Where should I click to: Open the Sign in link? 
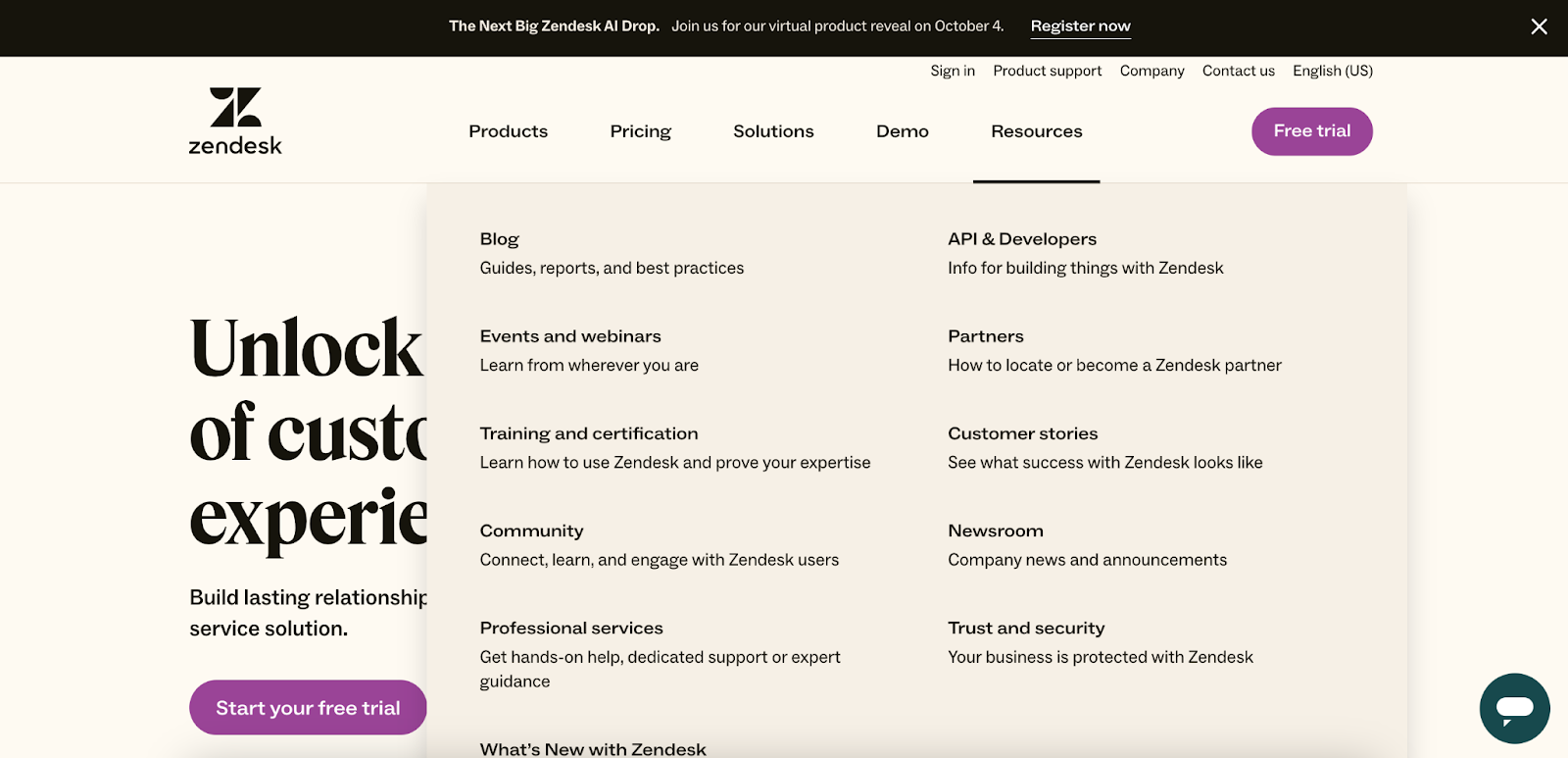[953, 71]
